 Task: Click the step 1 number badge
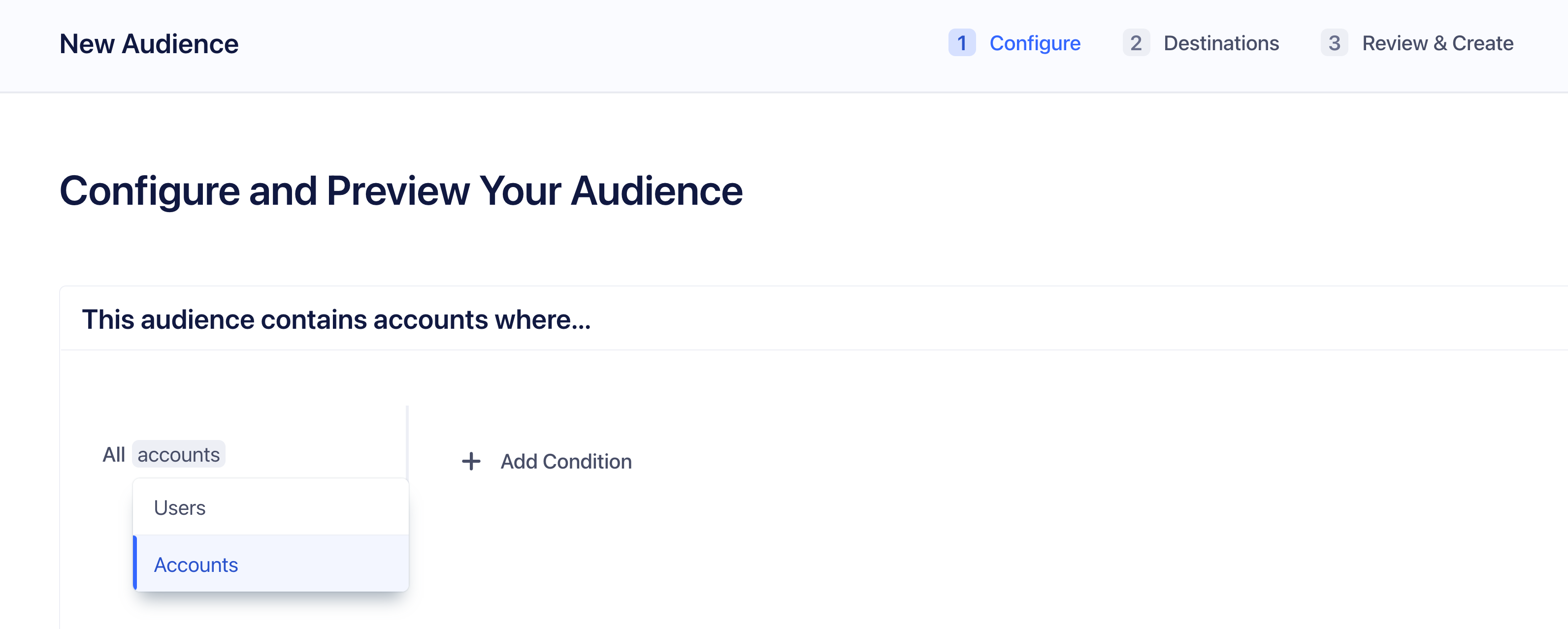click(962, 43)
